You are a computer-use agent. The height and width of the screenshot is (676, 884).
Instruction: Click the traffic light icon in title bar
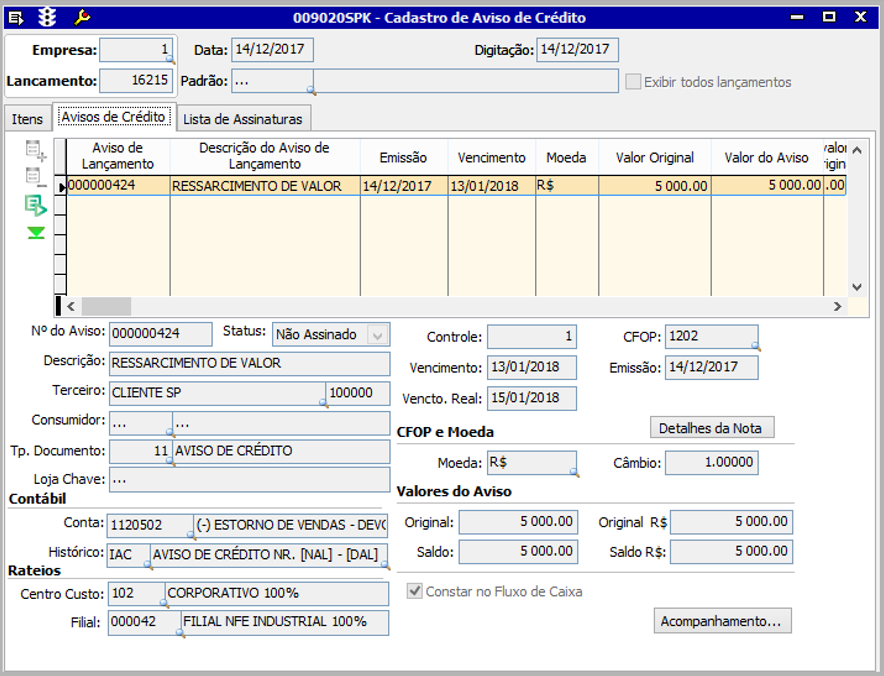tap(48, 17)
